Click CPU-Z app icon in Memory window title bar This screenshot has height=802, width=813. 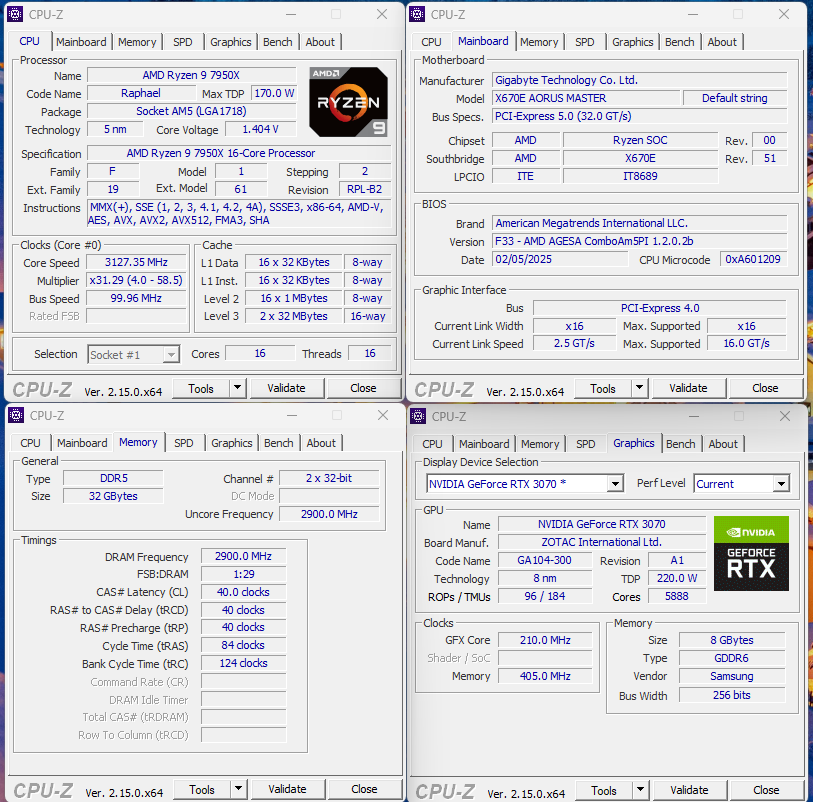(x=15, y=415)
